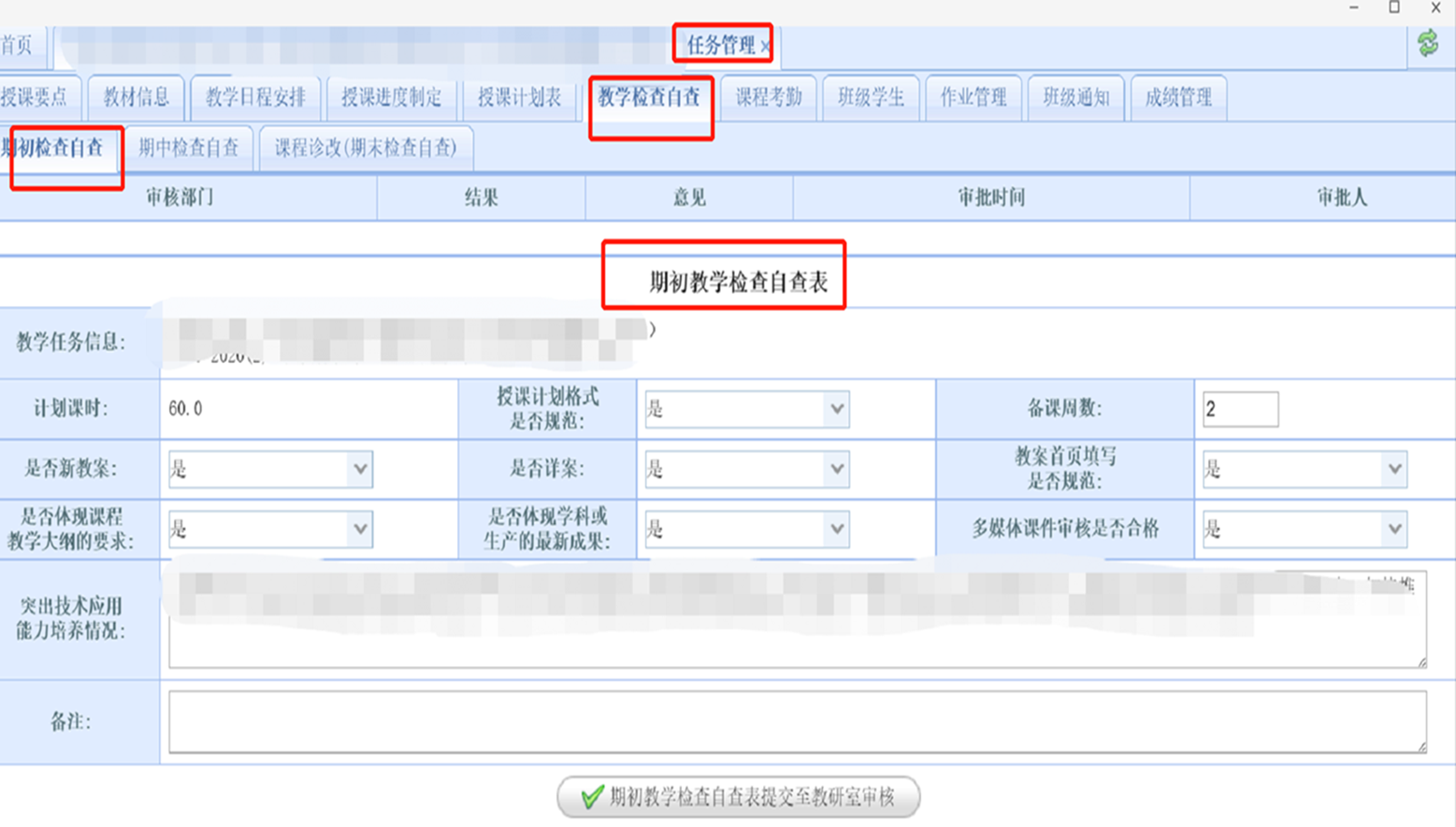This screenshot has width=1456, height=827.
Task: Click the green refresh icon
Action: (1427, 43)
